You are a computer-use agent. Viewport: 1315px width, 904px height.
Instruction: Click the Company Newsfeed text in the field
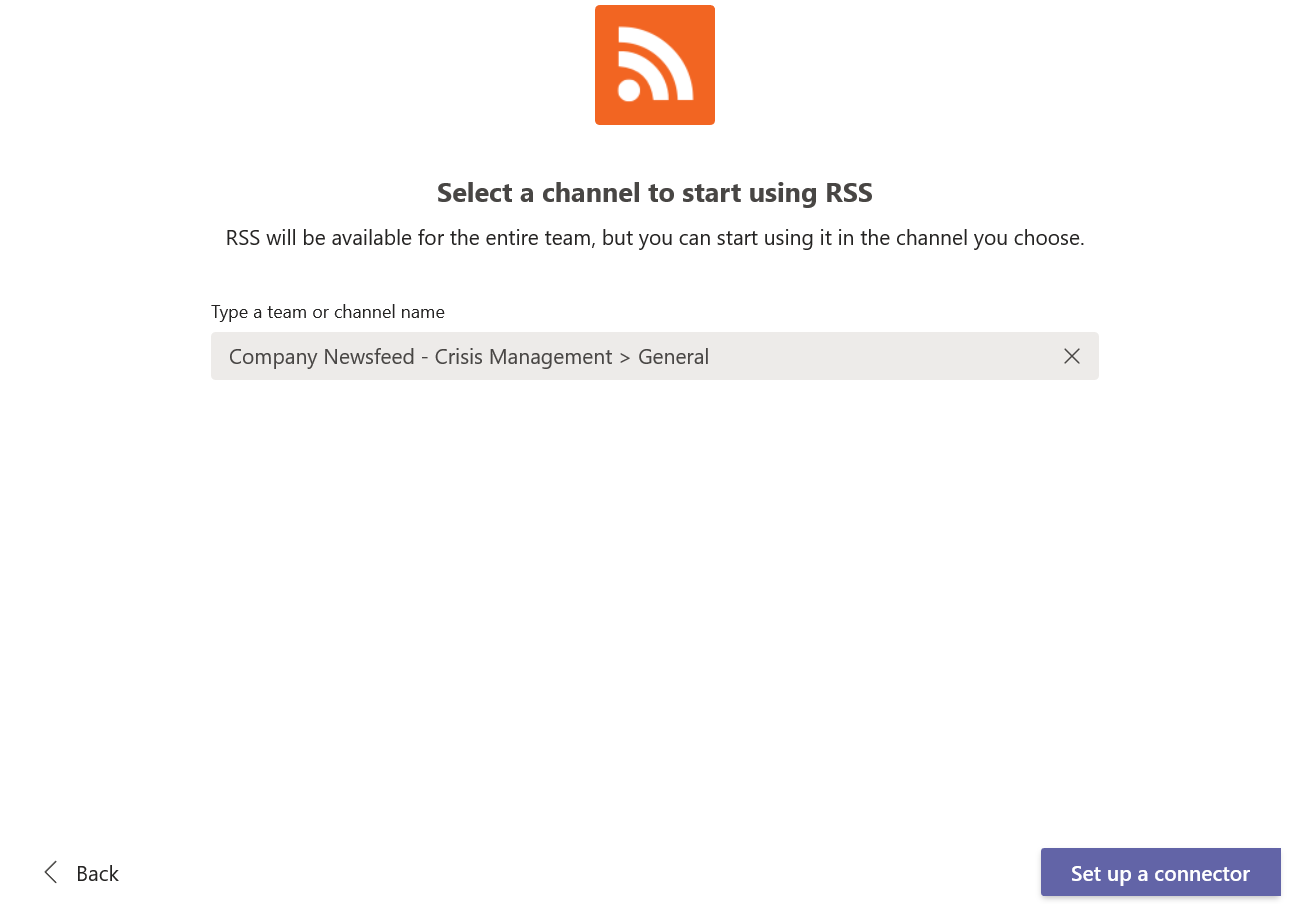click(x=321, y=357)
